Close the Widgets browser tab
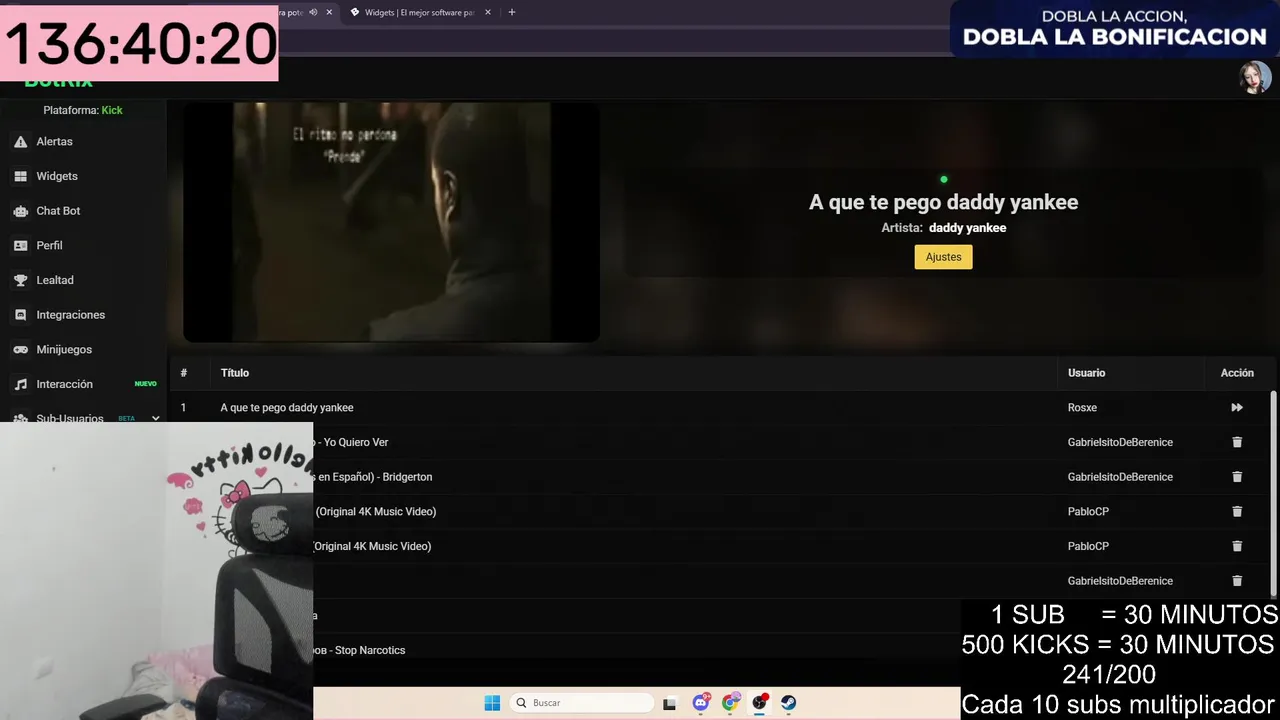This screenshot has width=1280, height=720. [x=488, y=12]
